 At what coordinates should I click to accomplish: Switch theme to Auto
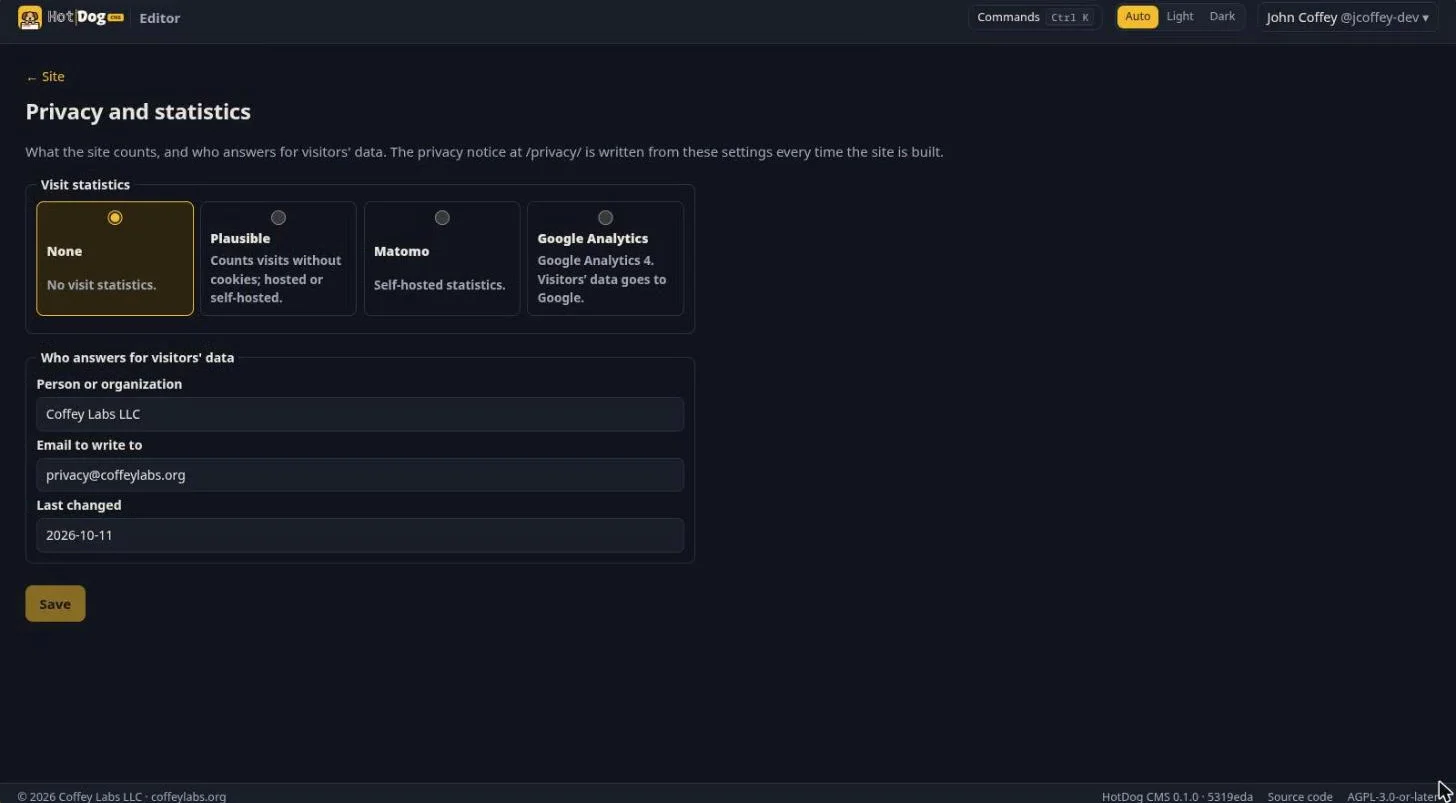click(1137, 17)
